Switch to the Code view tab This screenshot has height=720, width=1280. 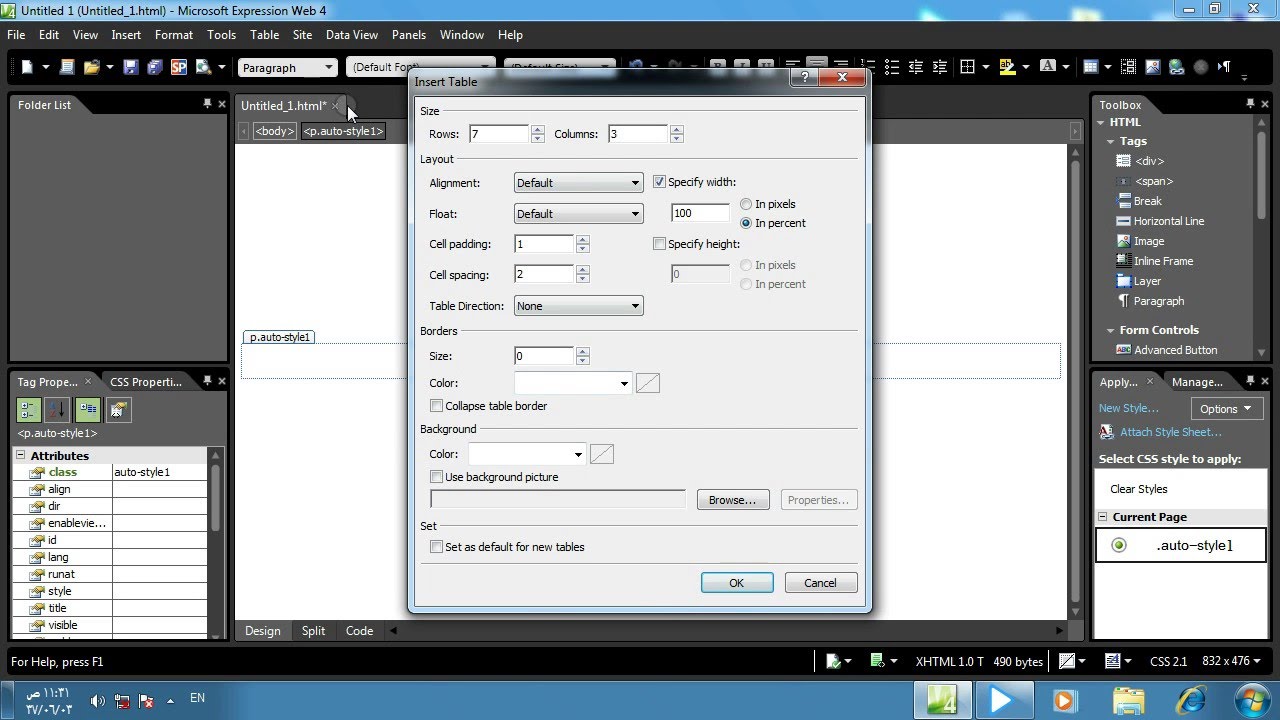click(359, 631)
